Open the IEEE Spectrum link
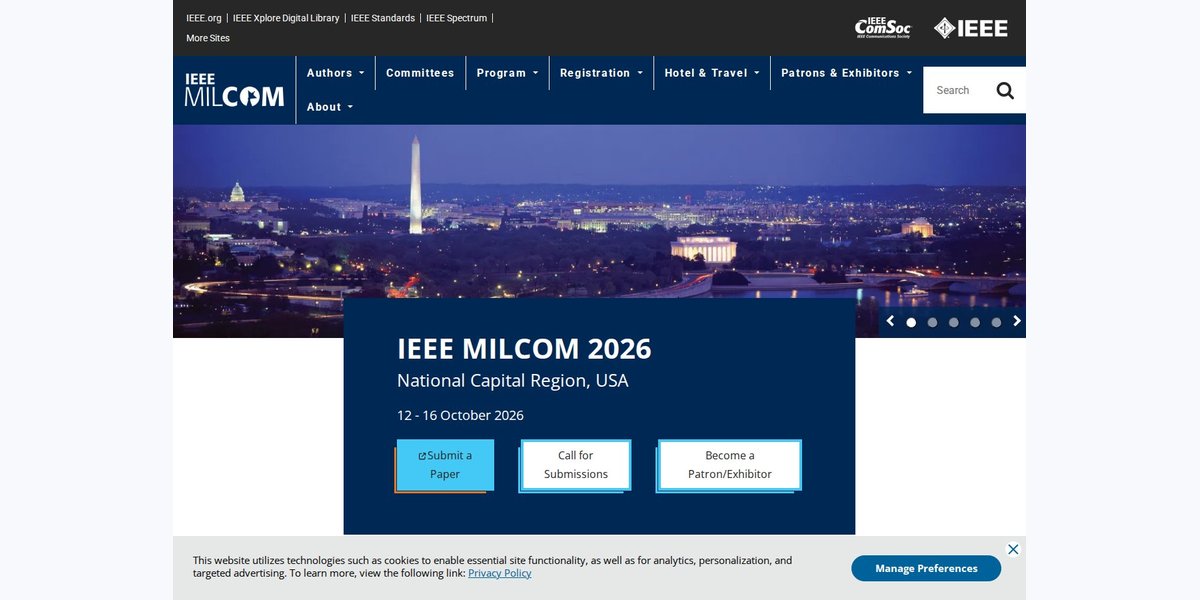 457,18
